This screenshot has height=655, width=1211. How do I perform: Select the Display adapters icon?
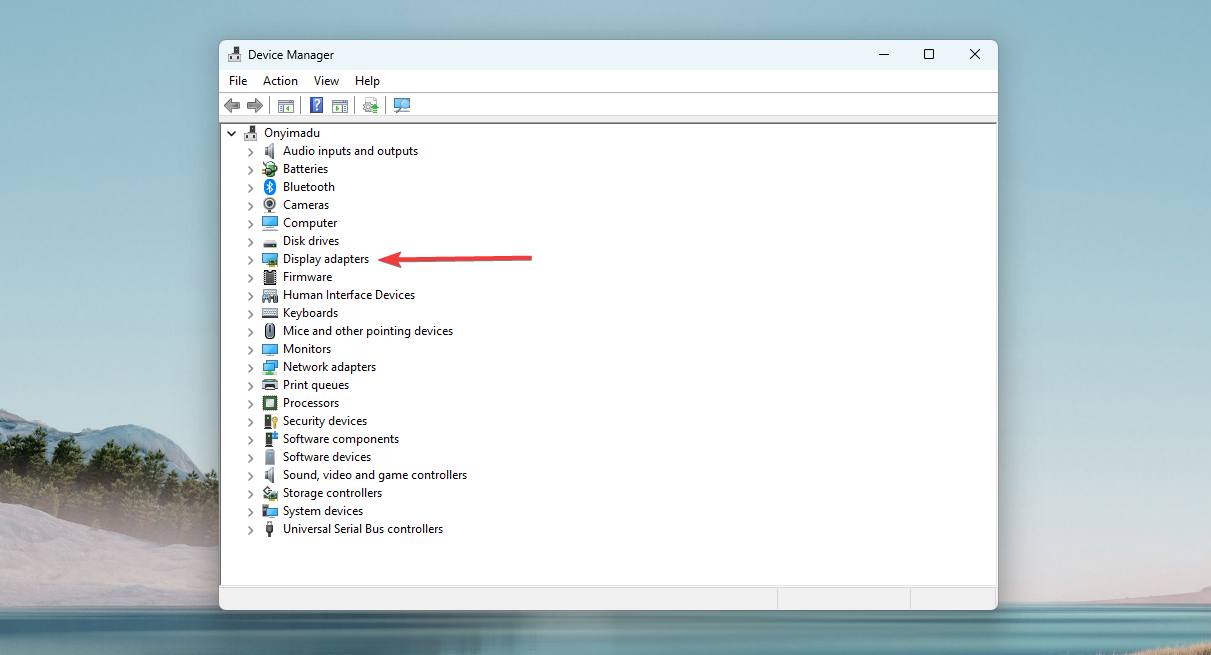269,259
